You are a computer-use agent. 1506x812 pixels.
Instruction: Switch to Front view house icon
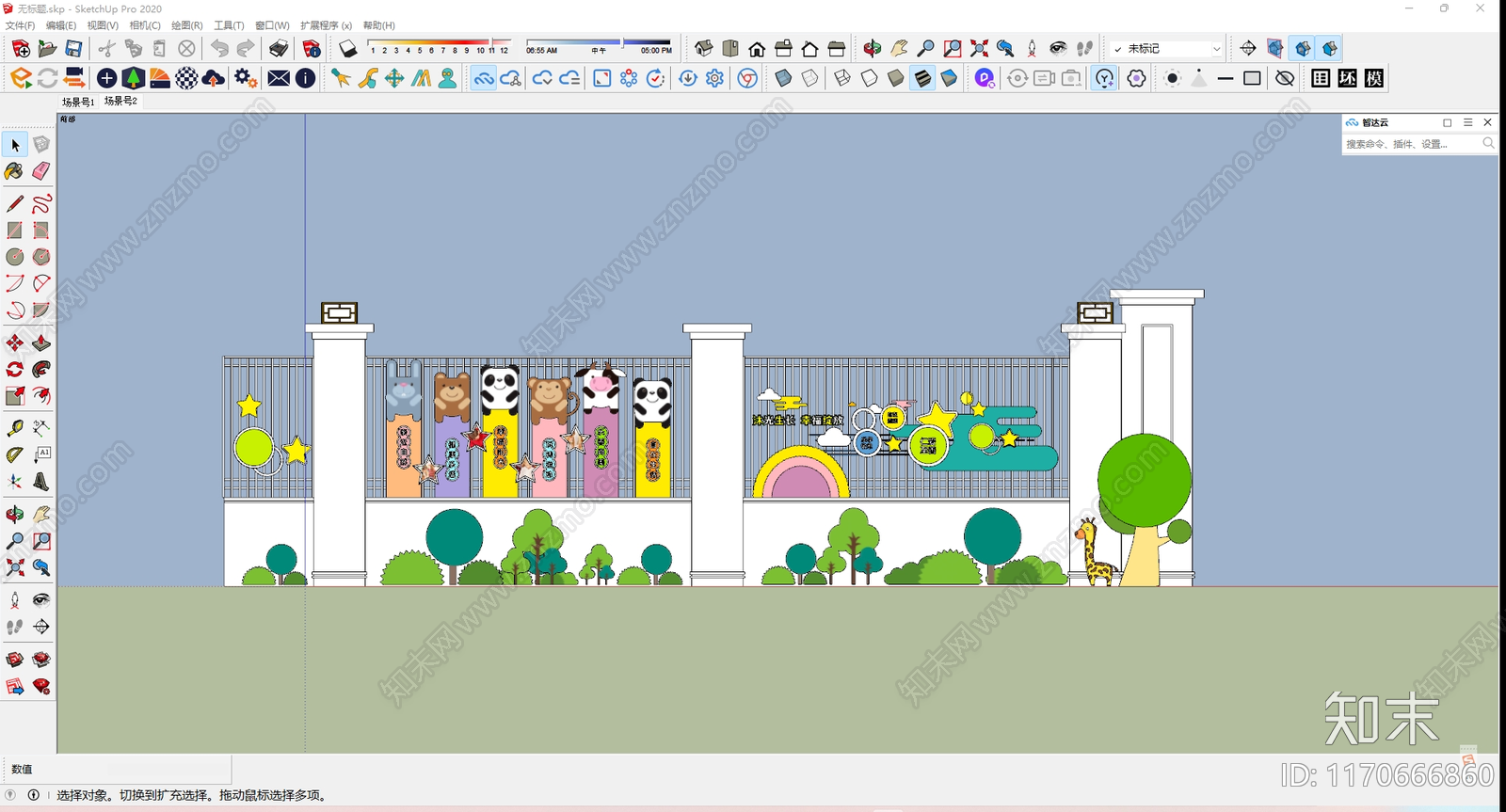pyautogui.click(x=757, y=48)
